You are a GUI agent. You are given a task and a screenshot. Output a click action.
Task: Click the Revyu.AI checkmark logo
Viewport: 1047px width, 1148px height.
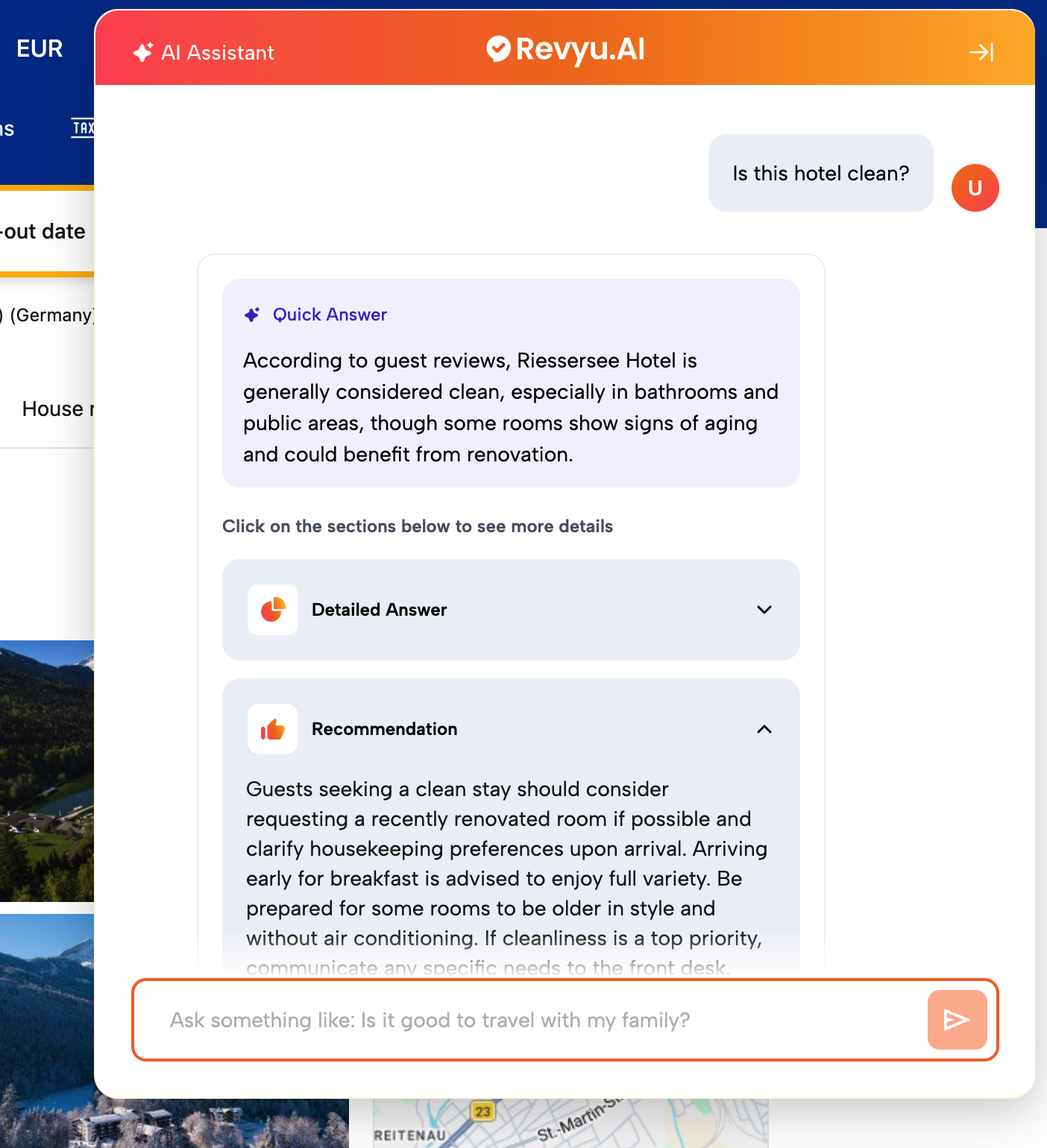point(498,48)
